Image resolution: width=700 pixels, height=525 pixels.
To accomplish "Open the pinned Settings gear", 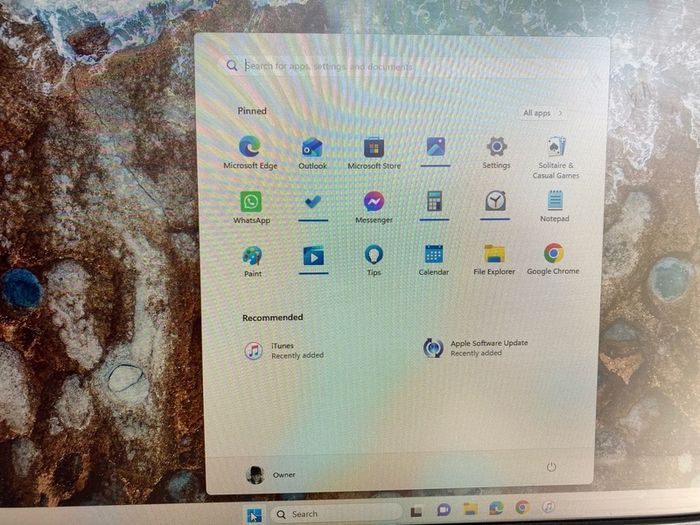I will coord(496,152).
